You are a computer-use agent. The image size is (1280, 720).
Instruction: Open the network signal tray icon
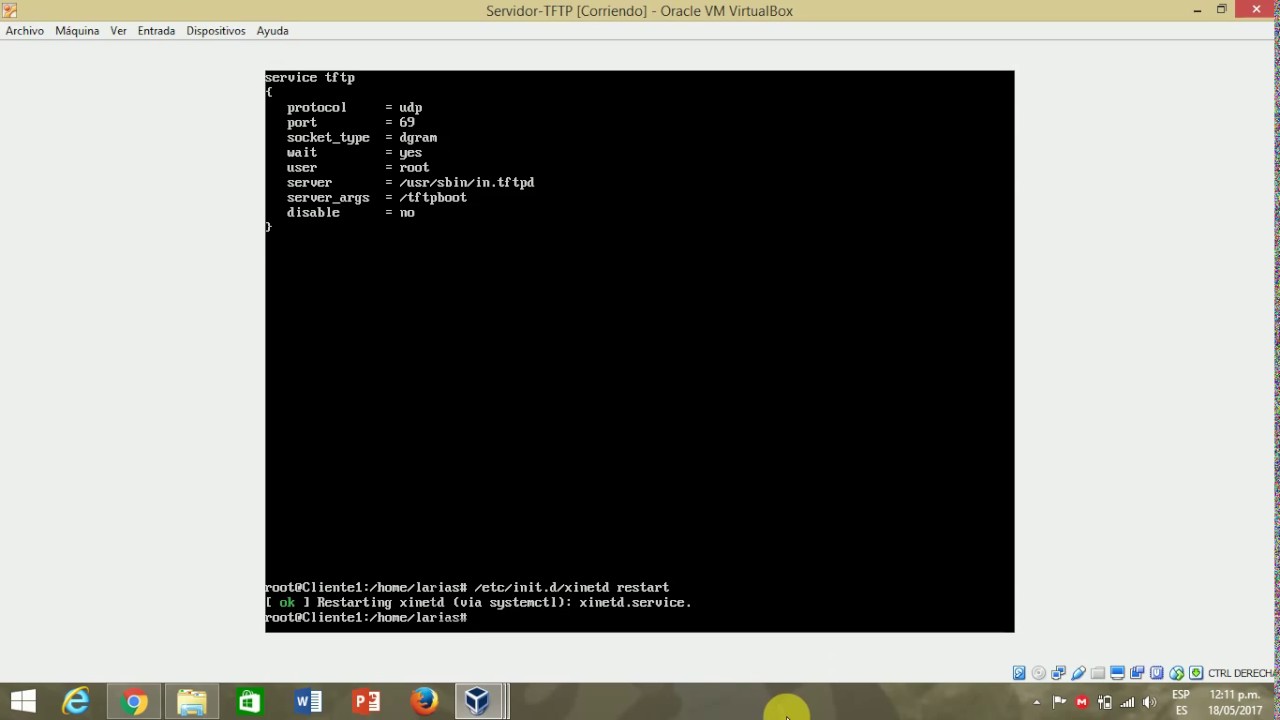pos(1127,702)
